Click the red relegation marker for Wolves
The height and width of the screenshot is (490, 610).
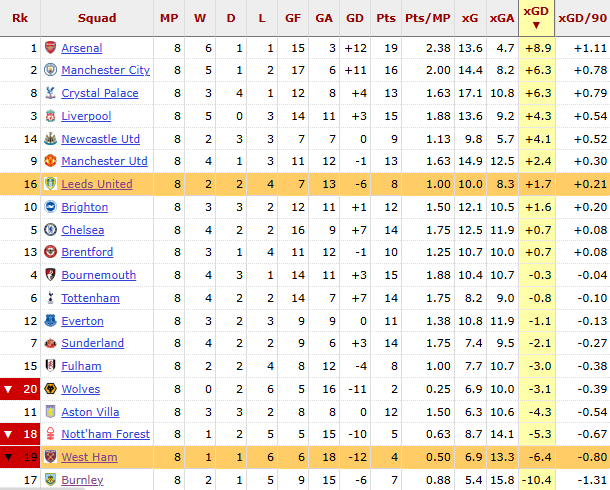[x=20, y=389]
